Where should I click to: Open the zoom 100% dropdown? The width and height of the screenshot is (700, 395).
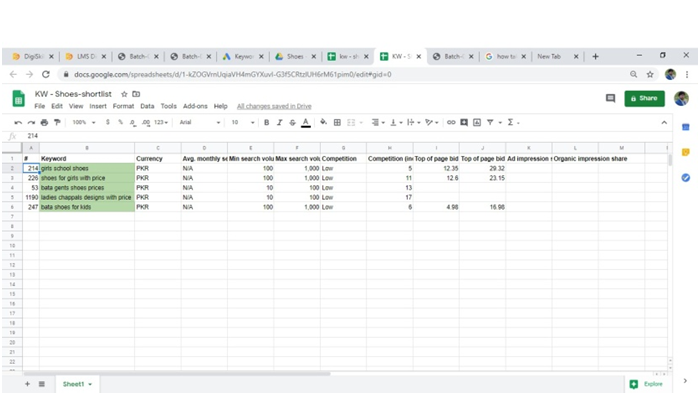coord(84,122)
